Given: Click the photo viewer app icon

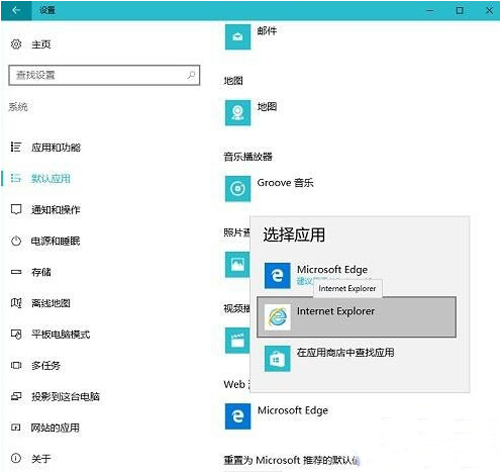Looking at the screenshot, I should point(237,265).
